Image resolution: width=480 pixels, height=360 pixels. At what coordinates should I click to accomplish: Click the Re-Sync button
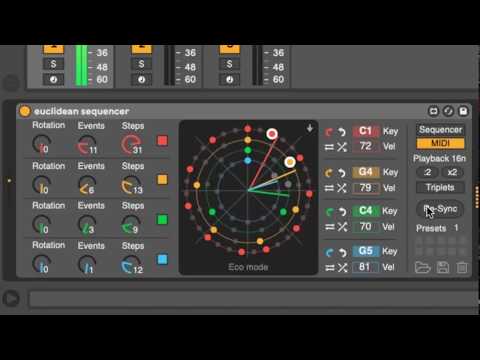pos(440,209)
